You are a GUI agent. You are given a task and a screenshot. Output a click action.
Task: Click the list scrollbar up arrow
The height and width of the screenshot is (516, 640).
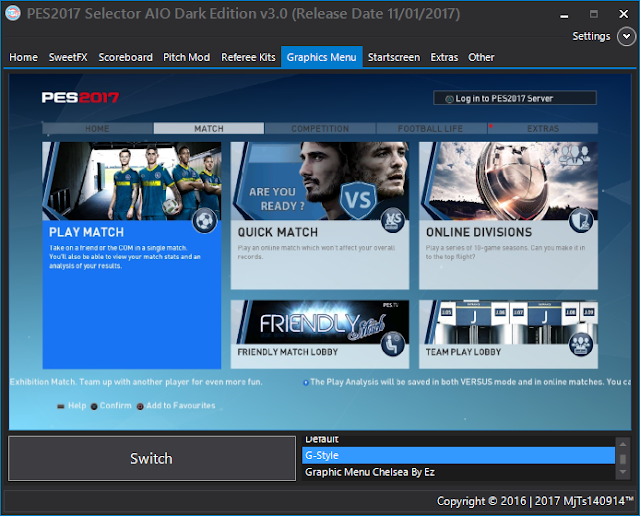(x=623, y=444)
